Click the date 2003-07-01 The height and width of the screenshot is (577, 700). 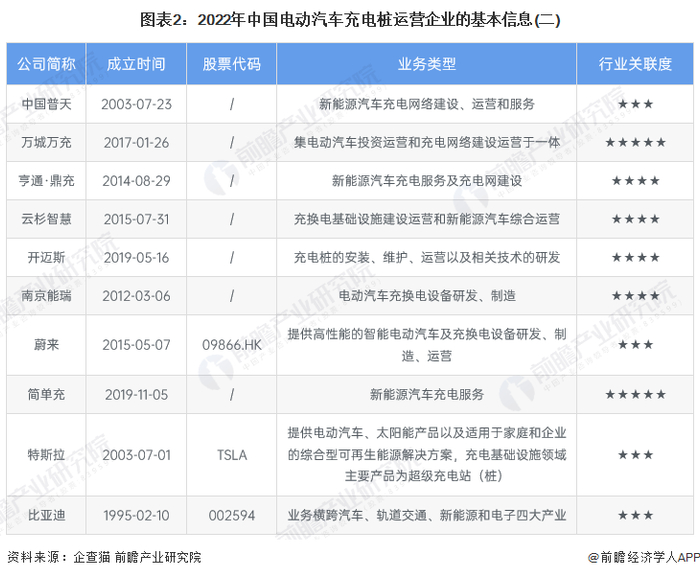tap(136, 455)
